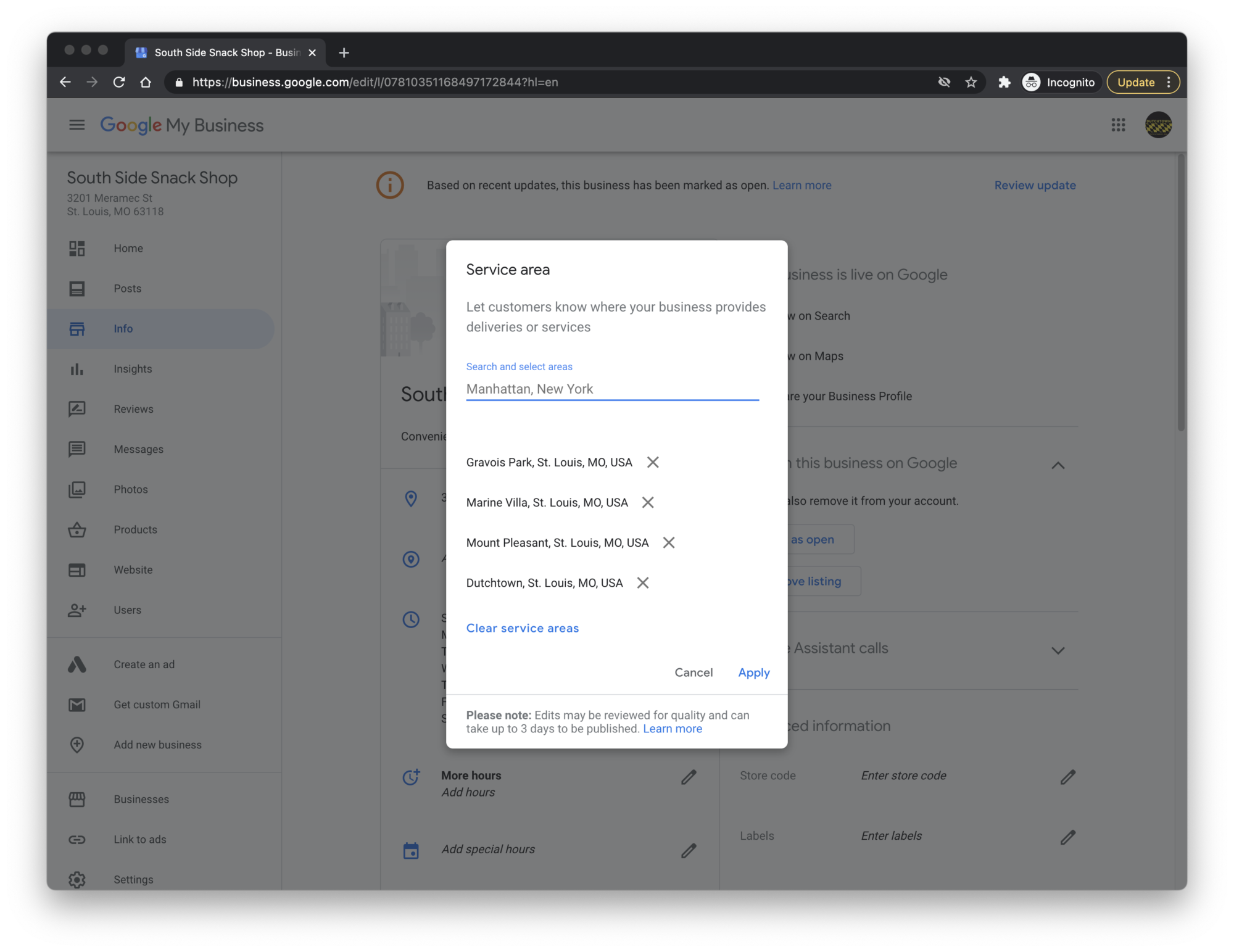Click the Businesses storefront icon
This screenshot has height=952, width=1234.
(x=77, y=799)
